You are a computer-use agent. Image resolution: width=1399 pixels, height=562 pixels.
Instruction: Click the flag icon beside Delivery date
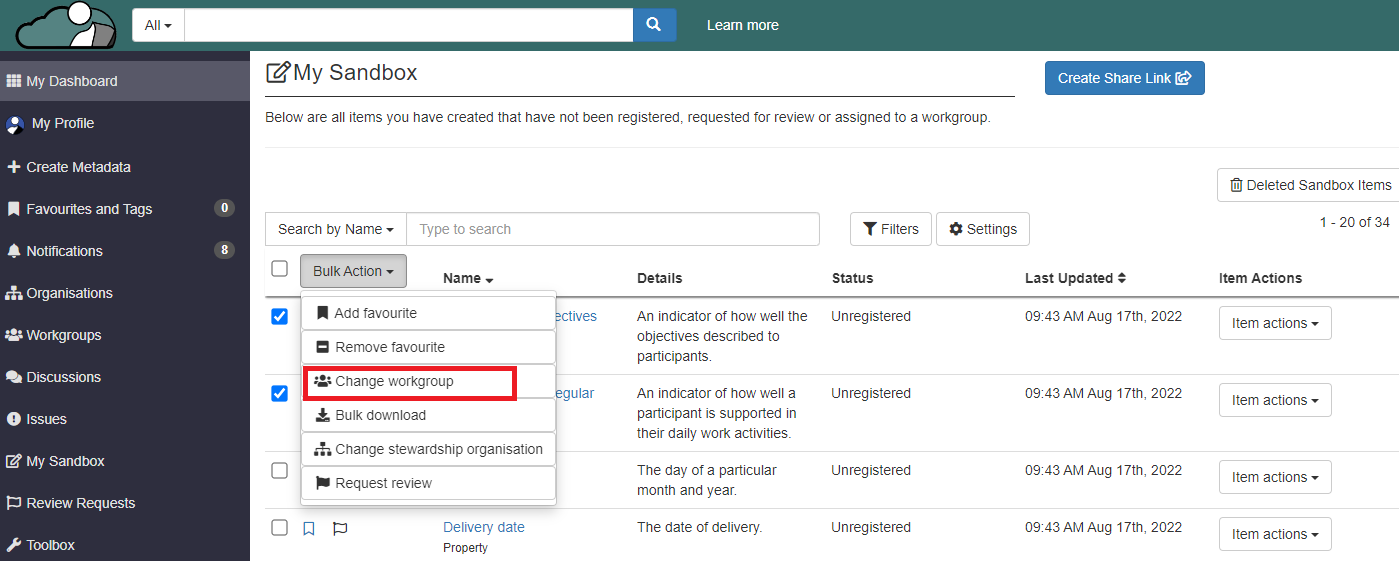coord(340,528)
